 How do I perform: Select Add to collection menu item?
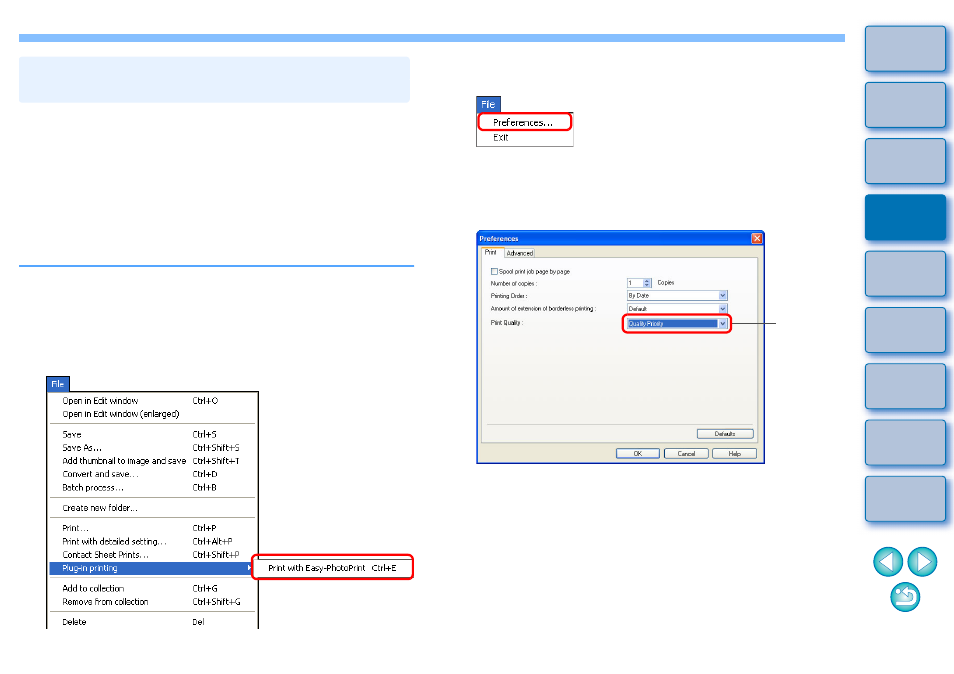(x=153, y=589)
